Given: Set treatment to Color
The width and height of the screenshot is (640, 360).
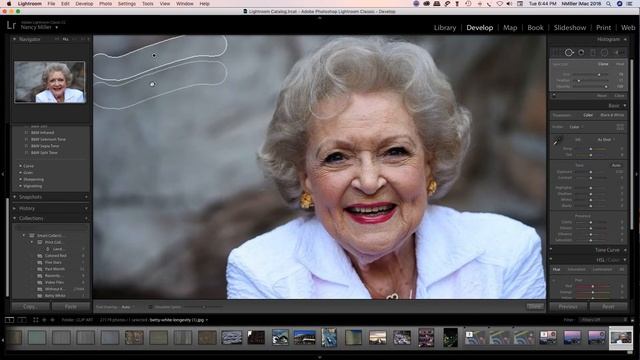Looking at the screenshot, I should (x=588, y=116).
